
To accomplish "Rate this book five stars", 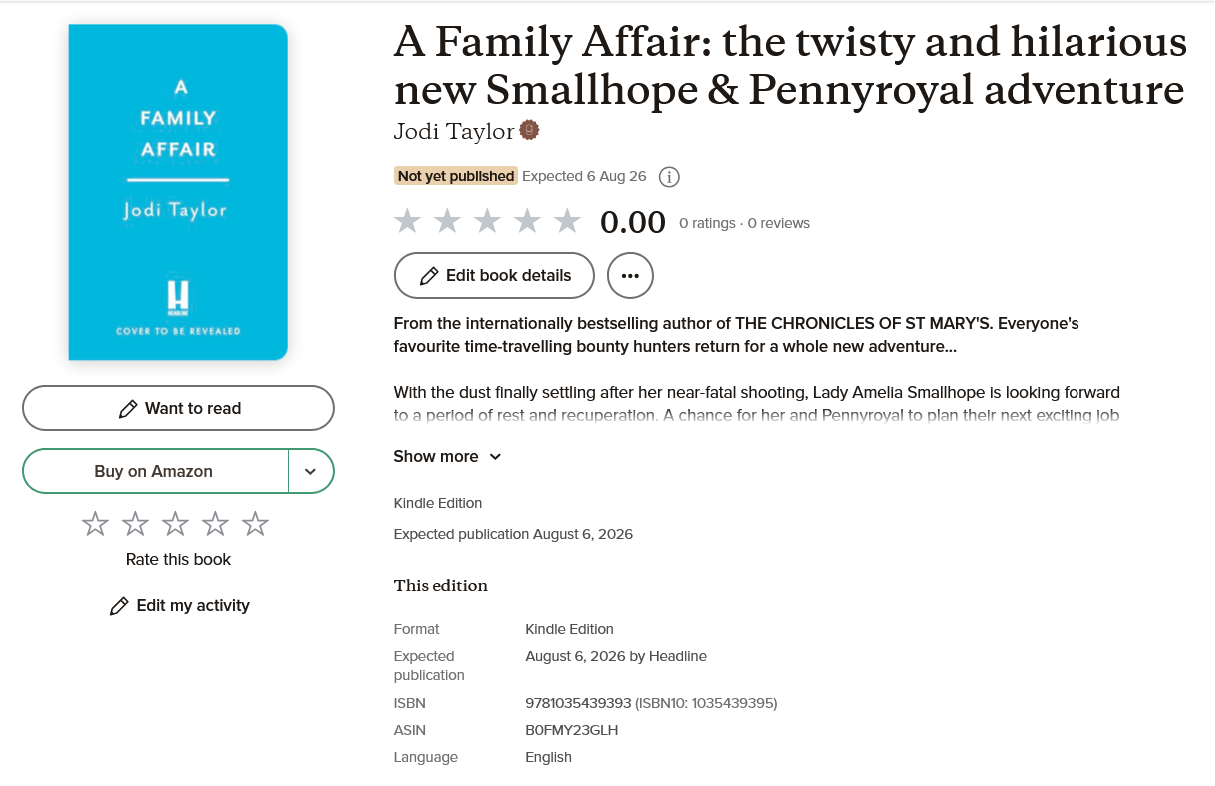I will (x=256, y=523).
